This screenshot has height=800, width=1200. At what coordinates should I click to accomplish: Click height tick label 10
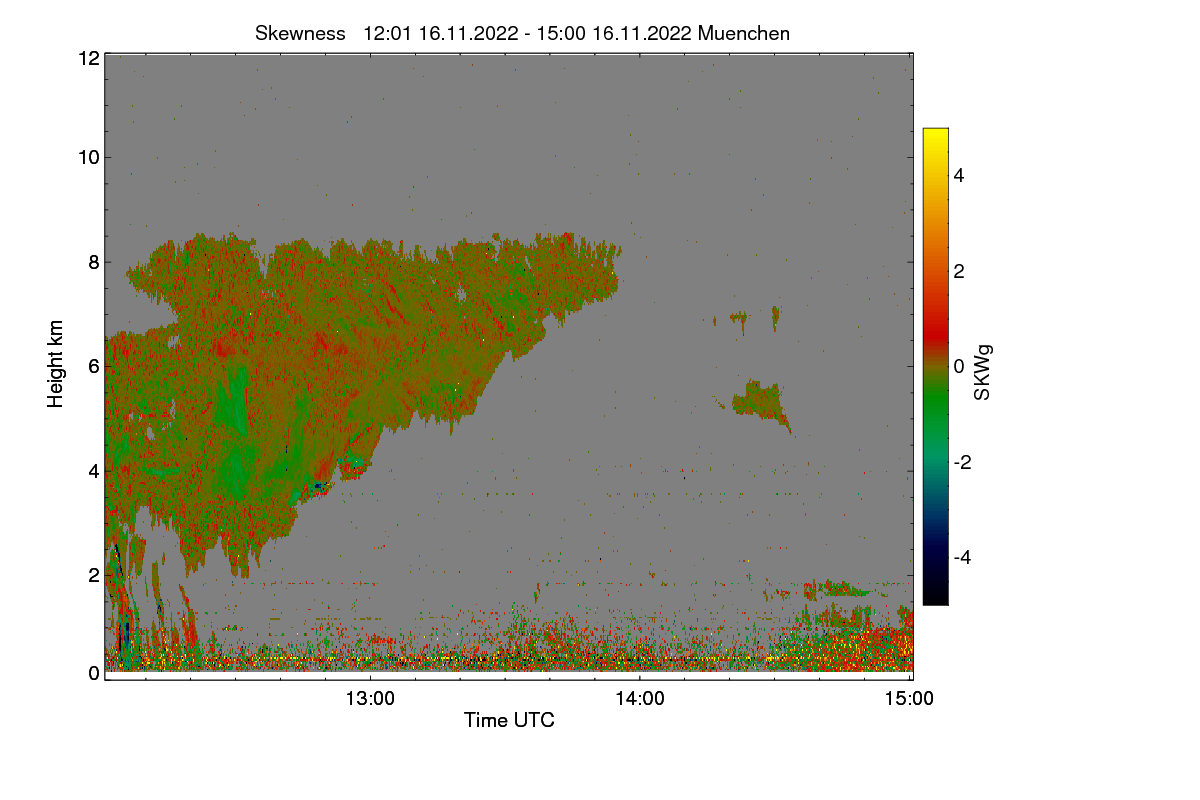pyautogui.click(x=88, y=157)
